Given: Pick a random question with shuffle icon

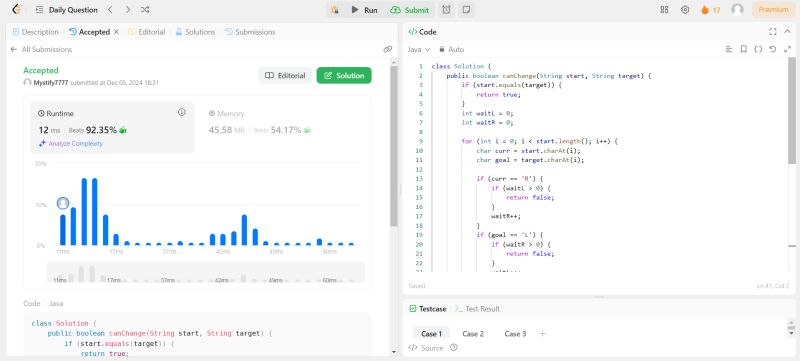Looking at the screenshot, I should click(145, 10).
